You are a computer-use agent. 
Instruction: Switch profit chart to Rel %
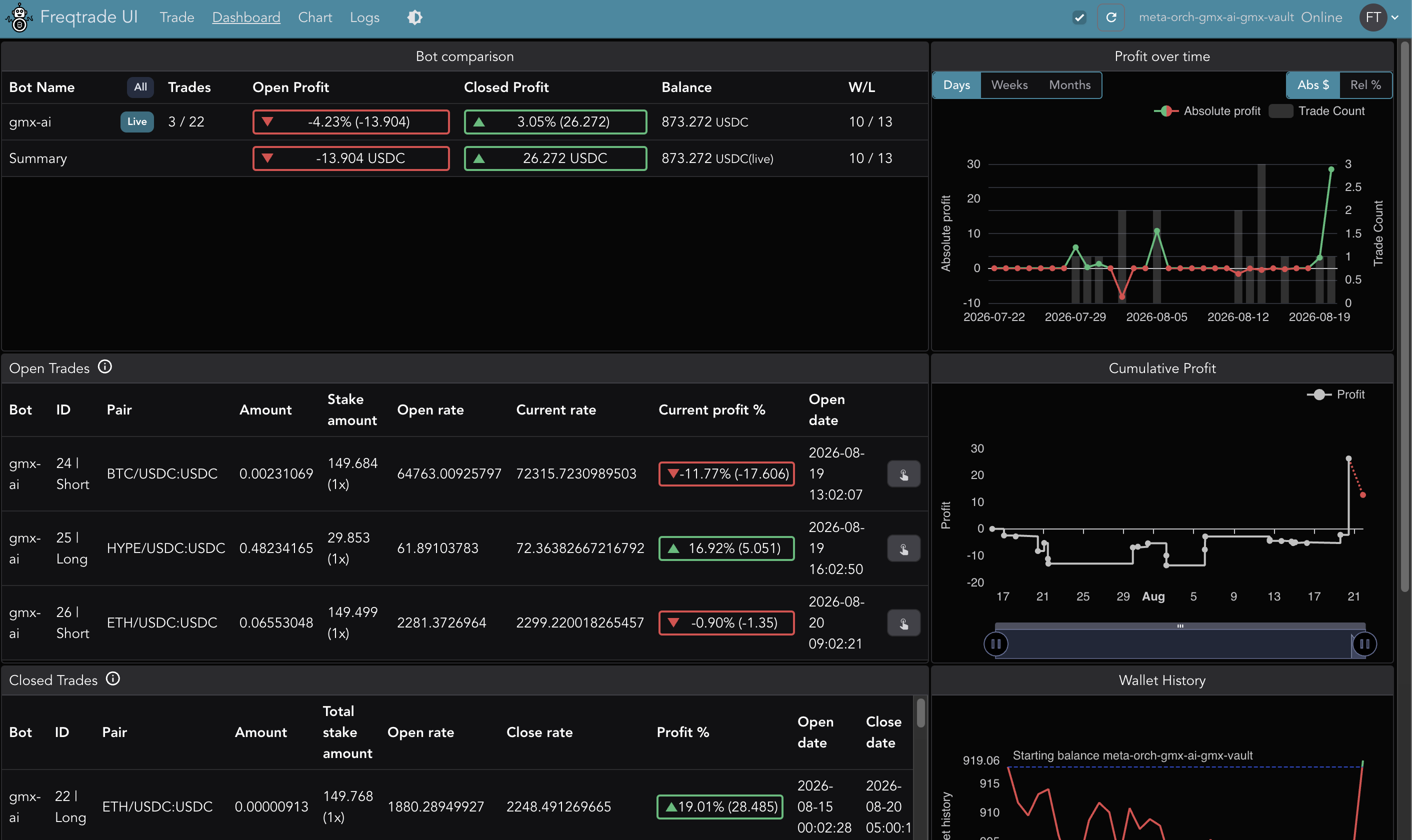(x=1365, y=85)
